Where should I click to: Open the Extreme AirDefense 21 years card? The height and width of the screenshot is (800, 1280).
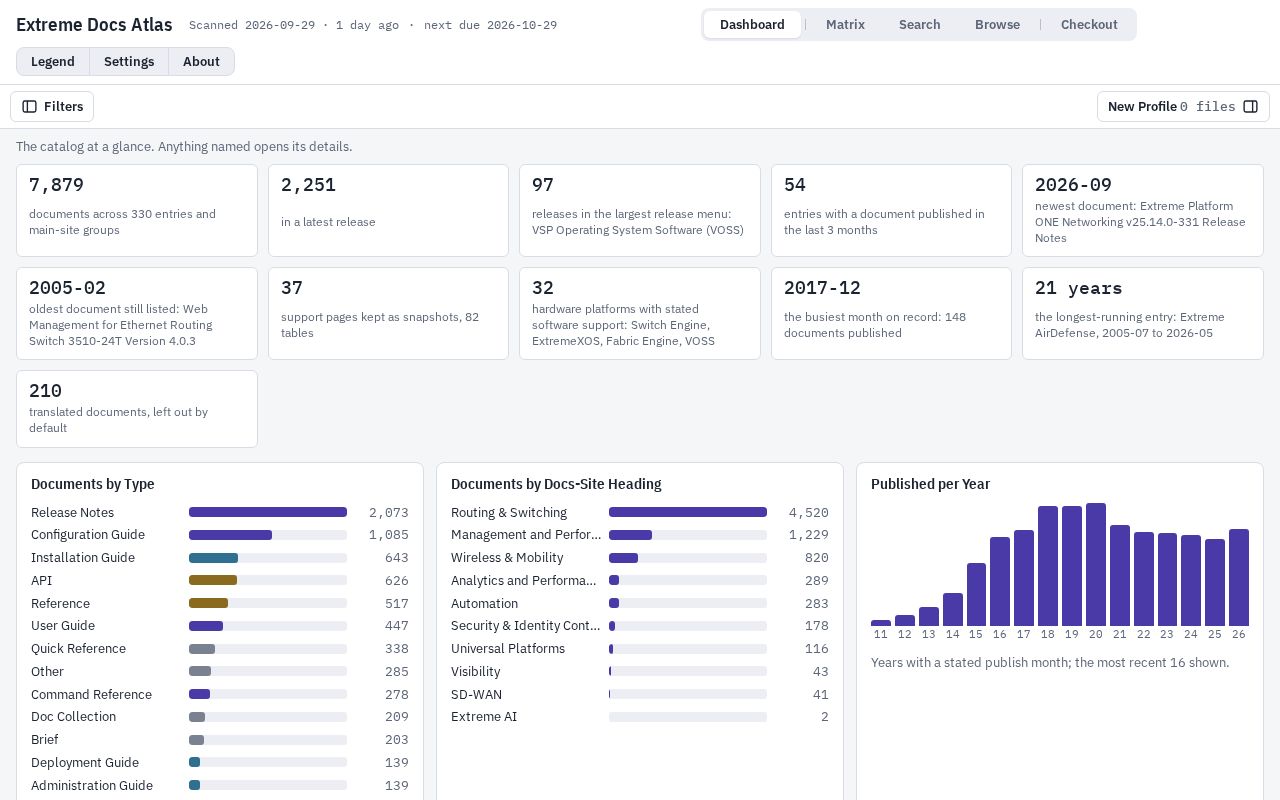1143,313
